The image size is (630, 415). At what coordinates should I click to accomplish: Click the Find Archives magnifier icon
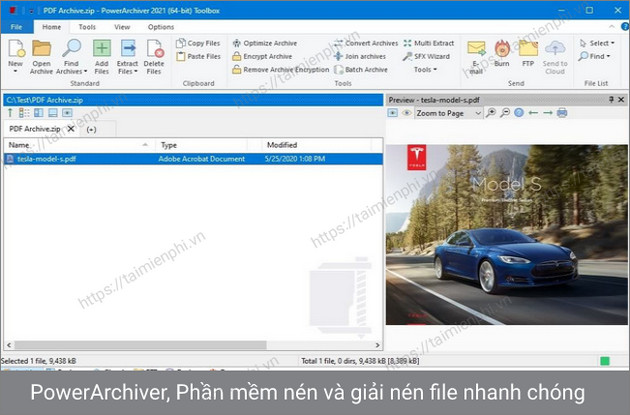(x=72, y=49)
